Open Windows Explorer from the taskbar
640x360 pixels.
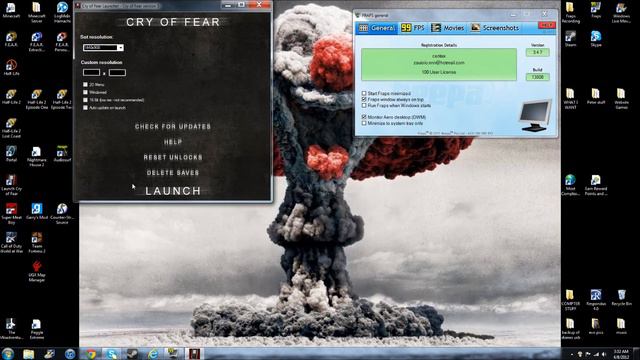(29, 353)
